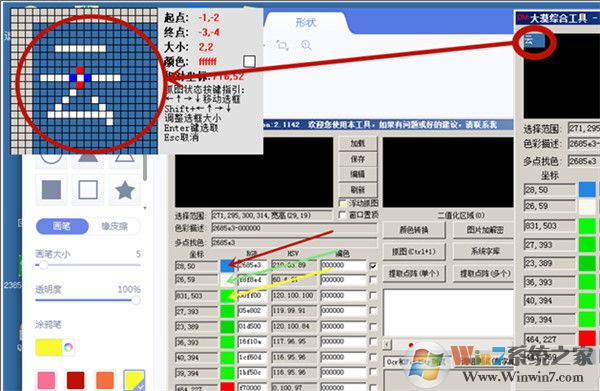Click the shapes panel vertical scrollbar
This screenshot has height=391, width=600.
coord(145,168)
